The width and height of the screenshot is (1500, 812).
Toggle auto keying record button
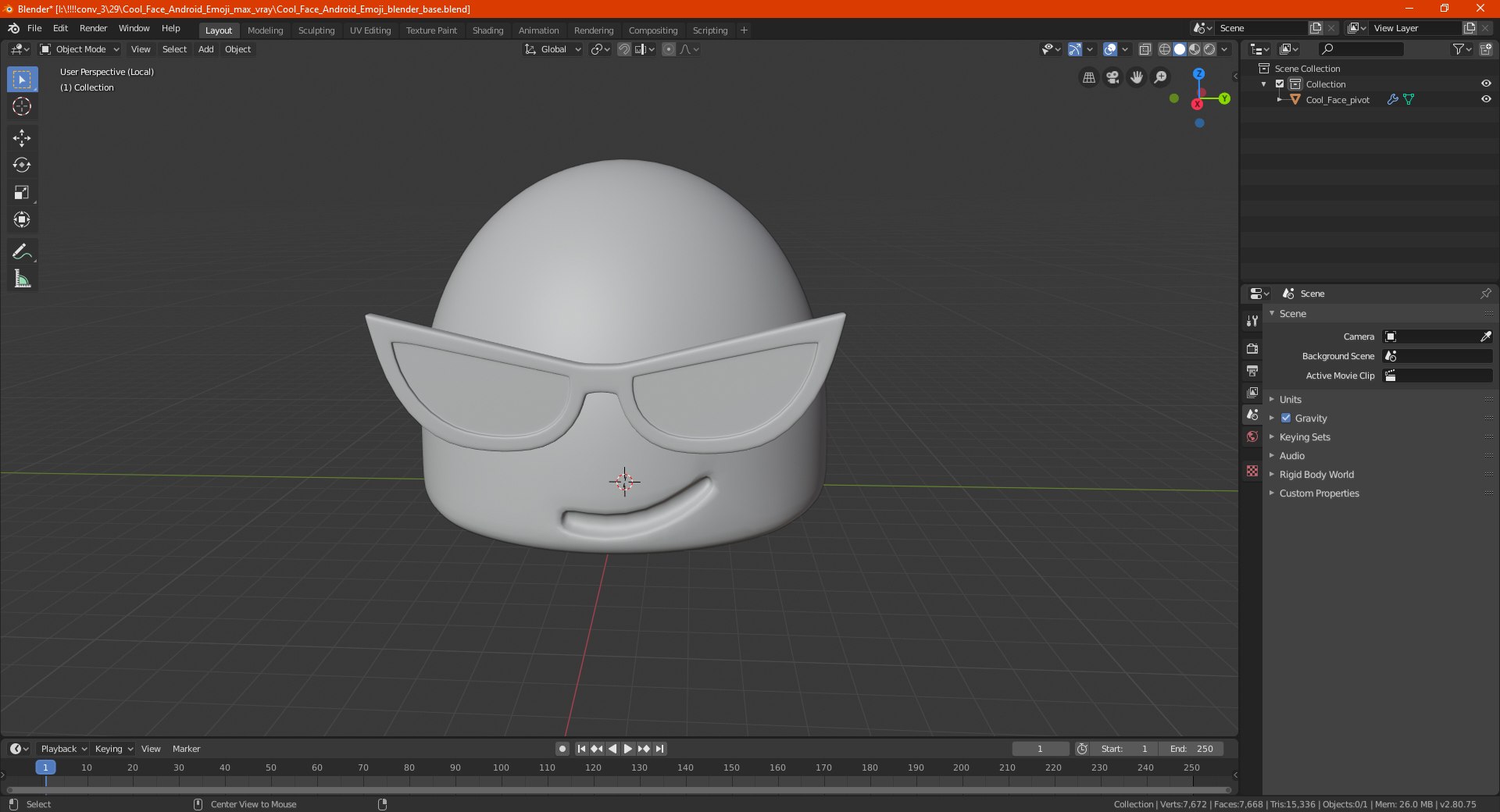[562, 749]
